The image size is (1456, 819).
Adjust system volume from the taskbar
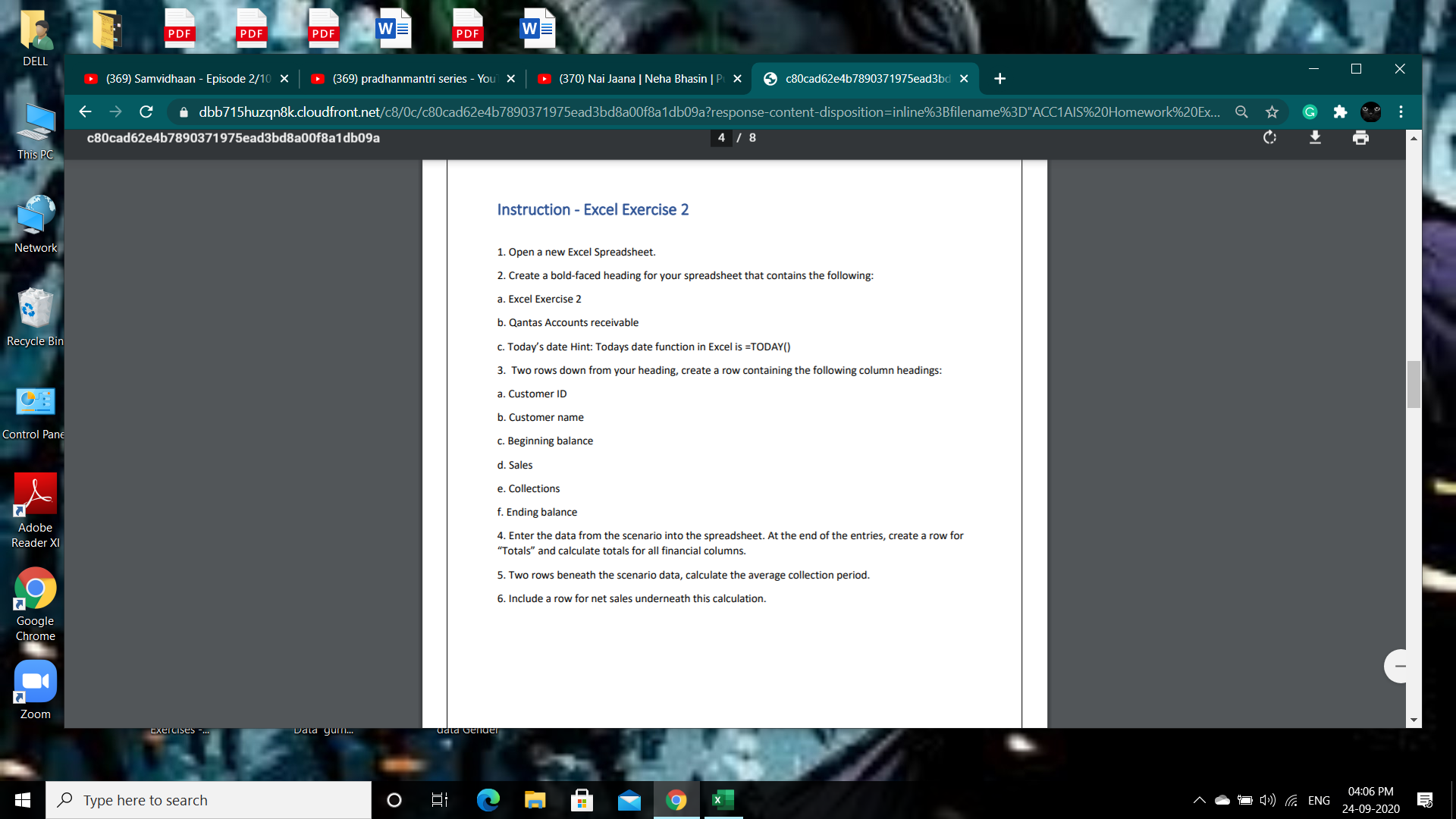point(1267,799)
